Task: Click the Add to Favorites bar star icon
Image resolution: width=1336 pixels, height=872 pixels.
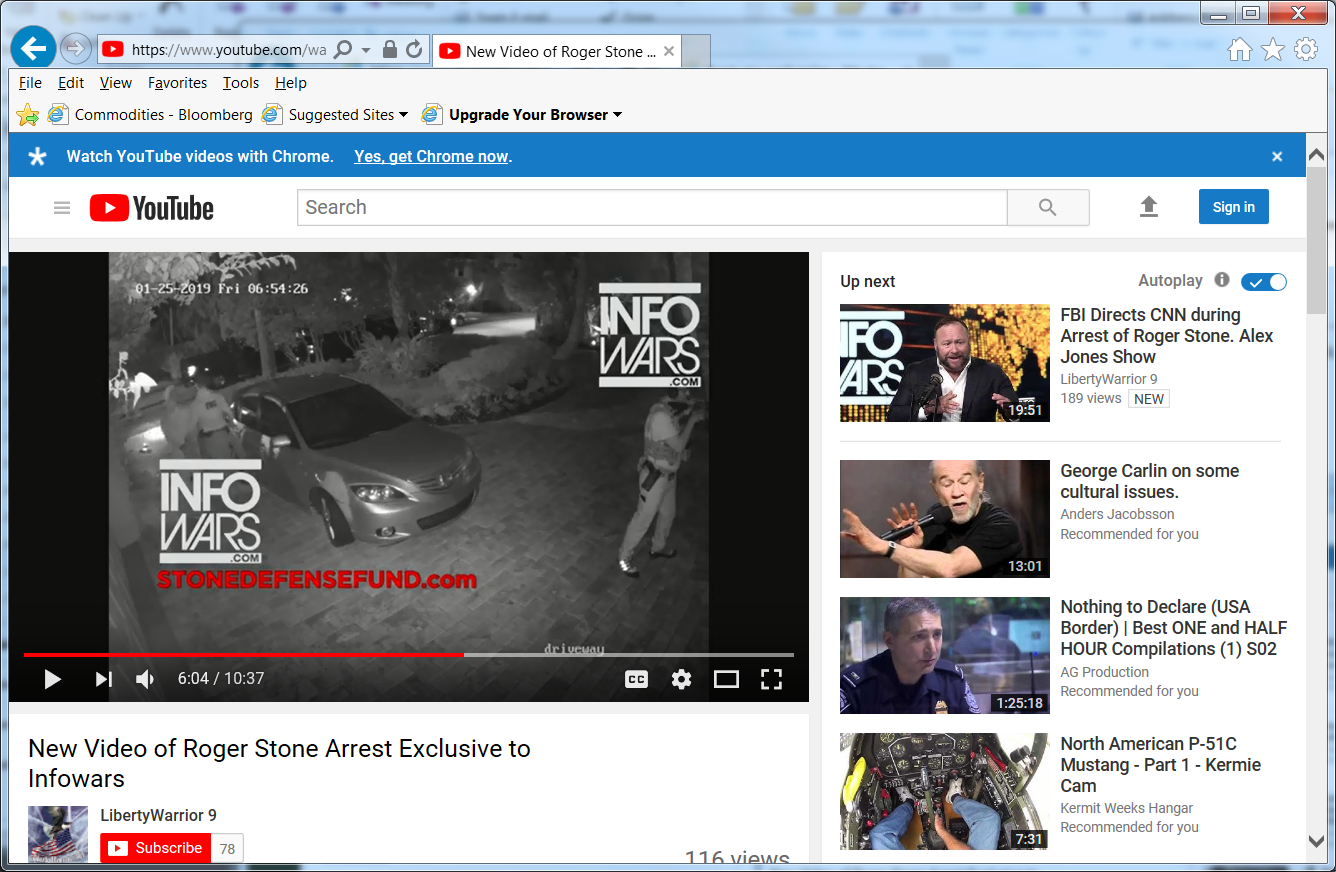Action: click(28, 115)
